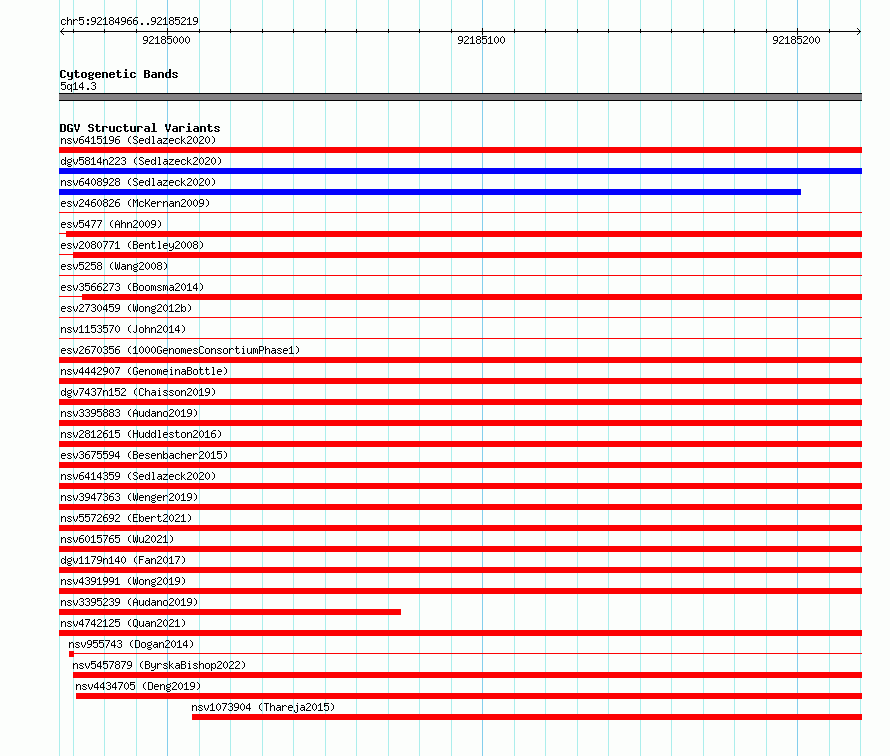Click the 92185200 ruler position label
Viewport: 890px width, 756px height.
(x=796, y=40)
